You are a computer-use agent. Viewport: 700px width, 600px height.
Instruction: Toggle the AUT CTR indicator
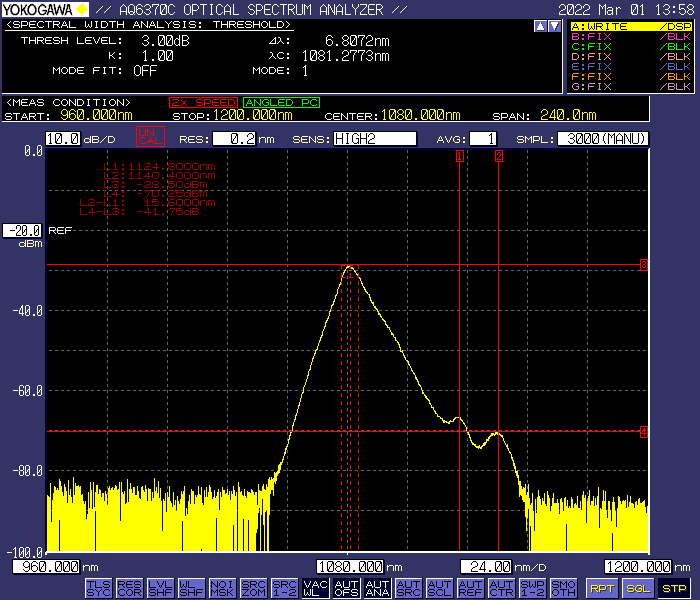tap(502, 588)
